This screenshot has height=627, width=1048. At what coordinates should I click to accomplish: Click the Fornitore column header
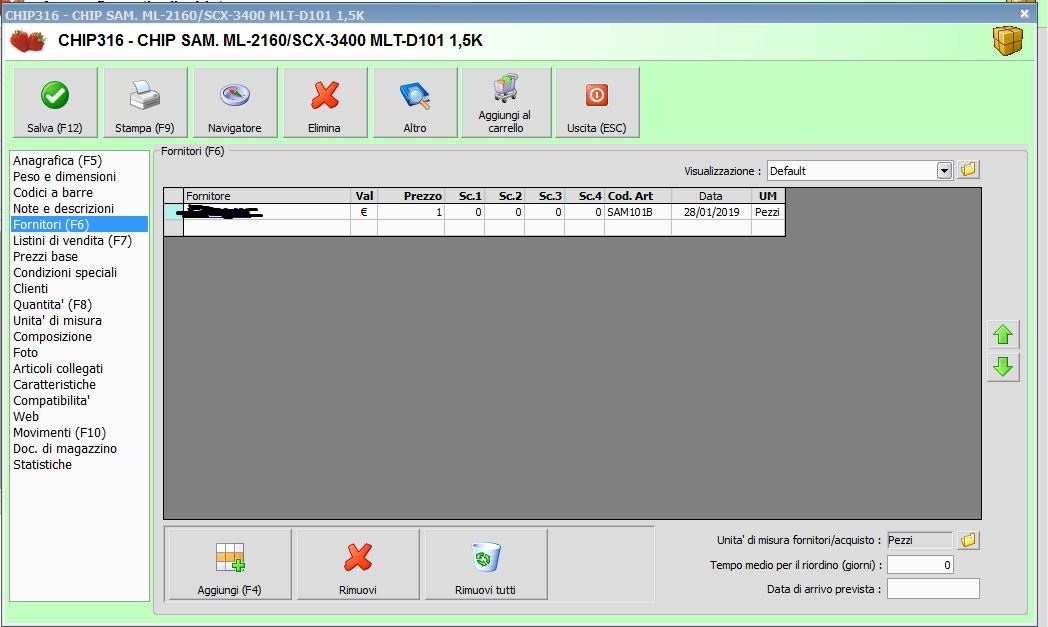(267, 196)
